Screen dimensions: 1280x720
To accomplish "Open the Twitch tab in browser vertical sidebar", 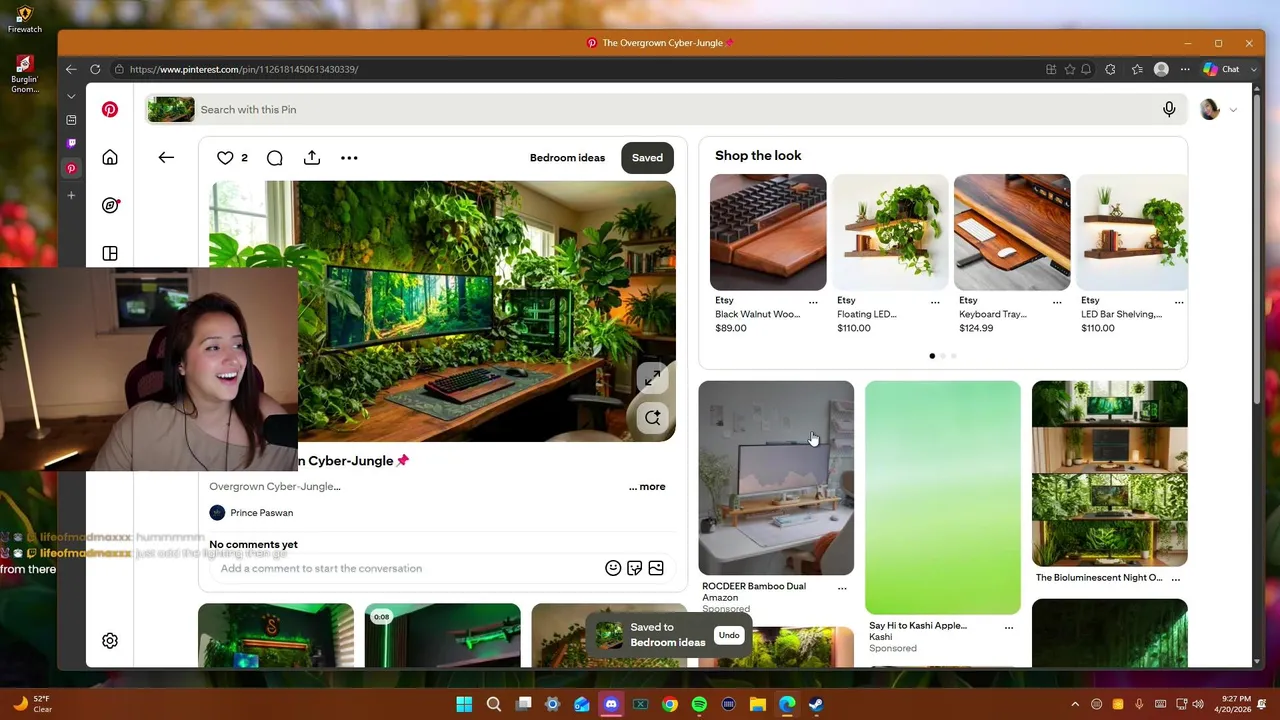I will (71, 144).
